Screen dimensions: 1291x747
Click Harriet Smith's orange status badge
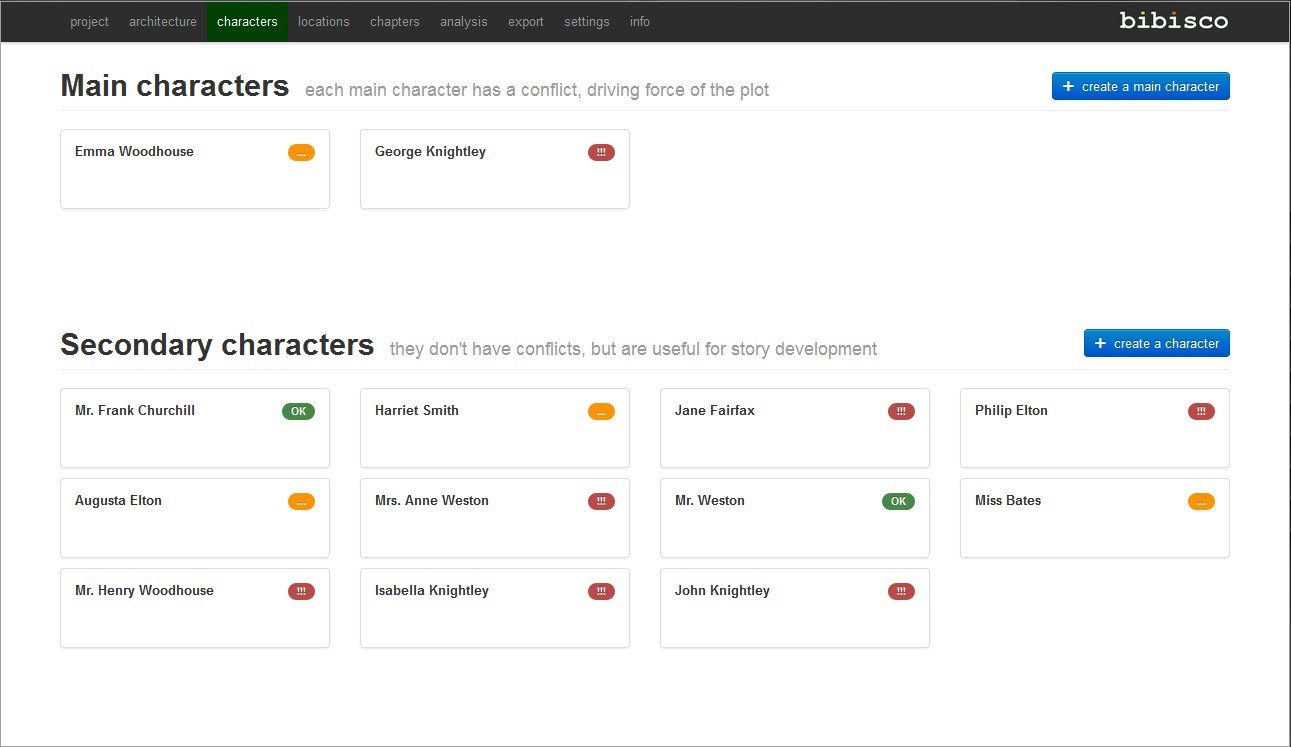[601, 412]
